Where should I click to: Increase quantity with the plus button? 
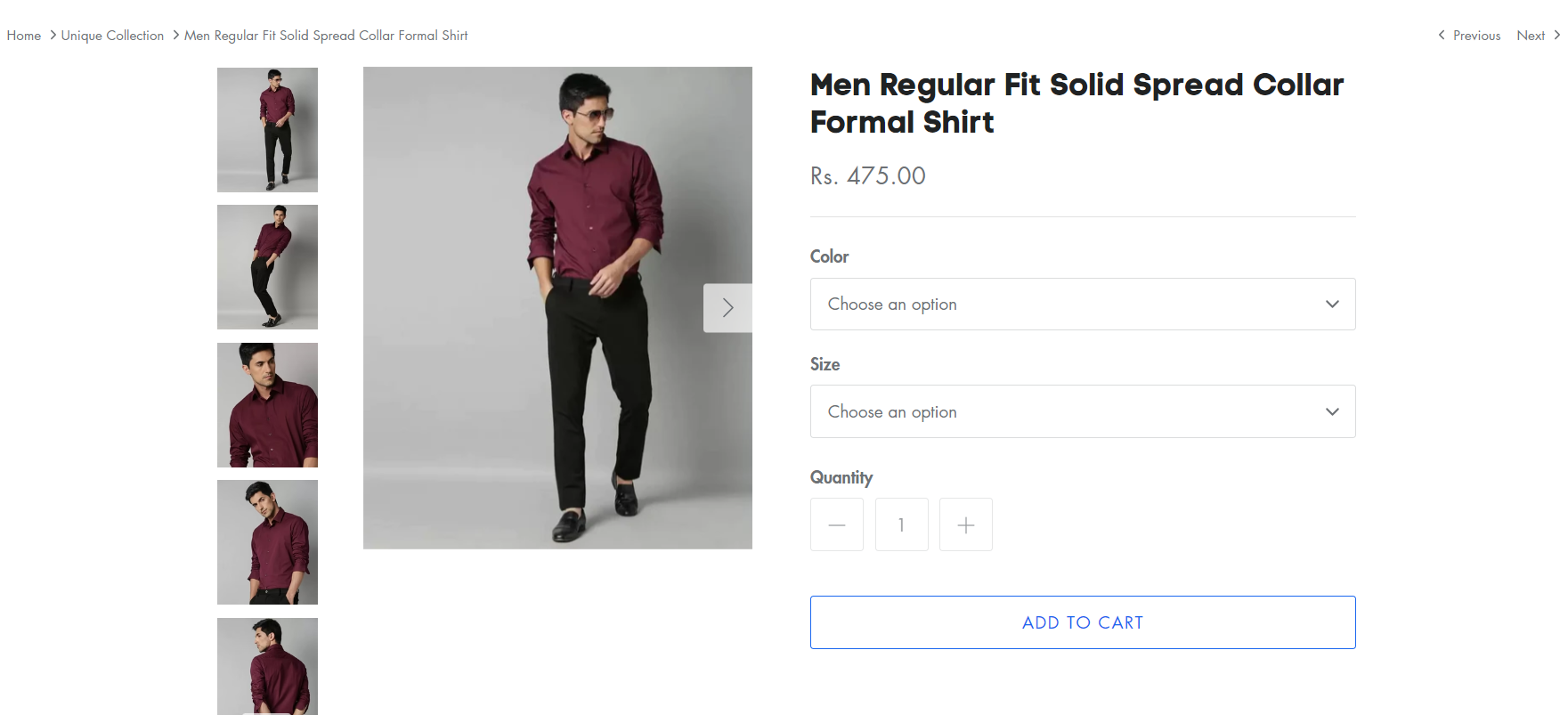point(966,525)
